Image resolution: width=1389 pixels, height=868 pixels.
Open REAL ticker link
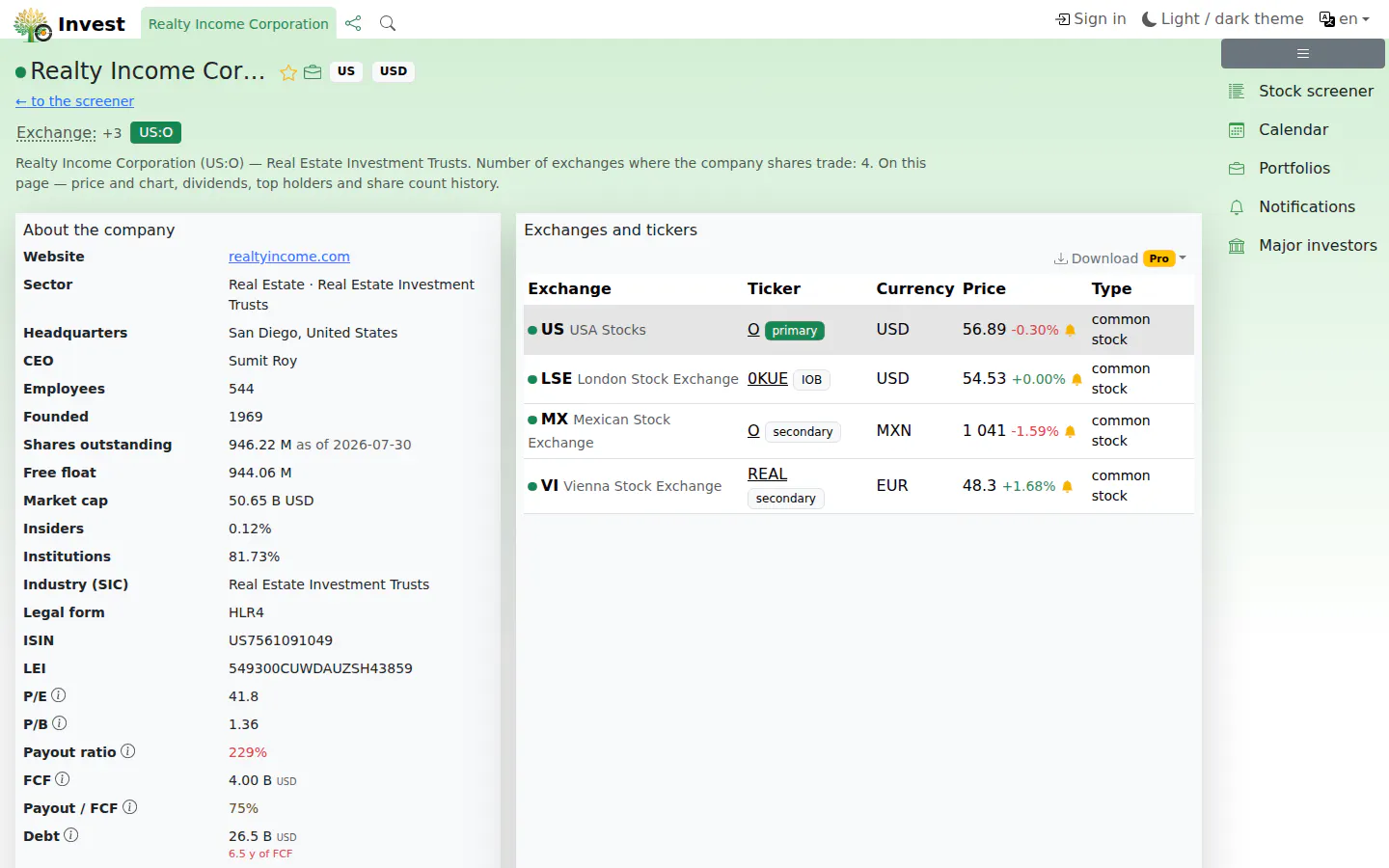pyautogui.click(x=768, y=475)
